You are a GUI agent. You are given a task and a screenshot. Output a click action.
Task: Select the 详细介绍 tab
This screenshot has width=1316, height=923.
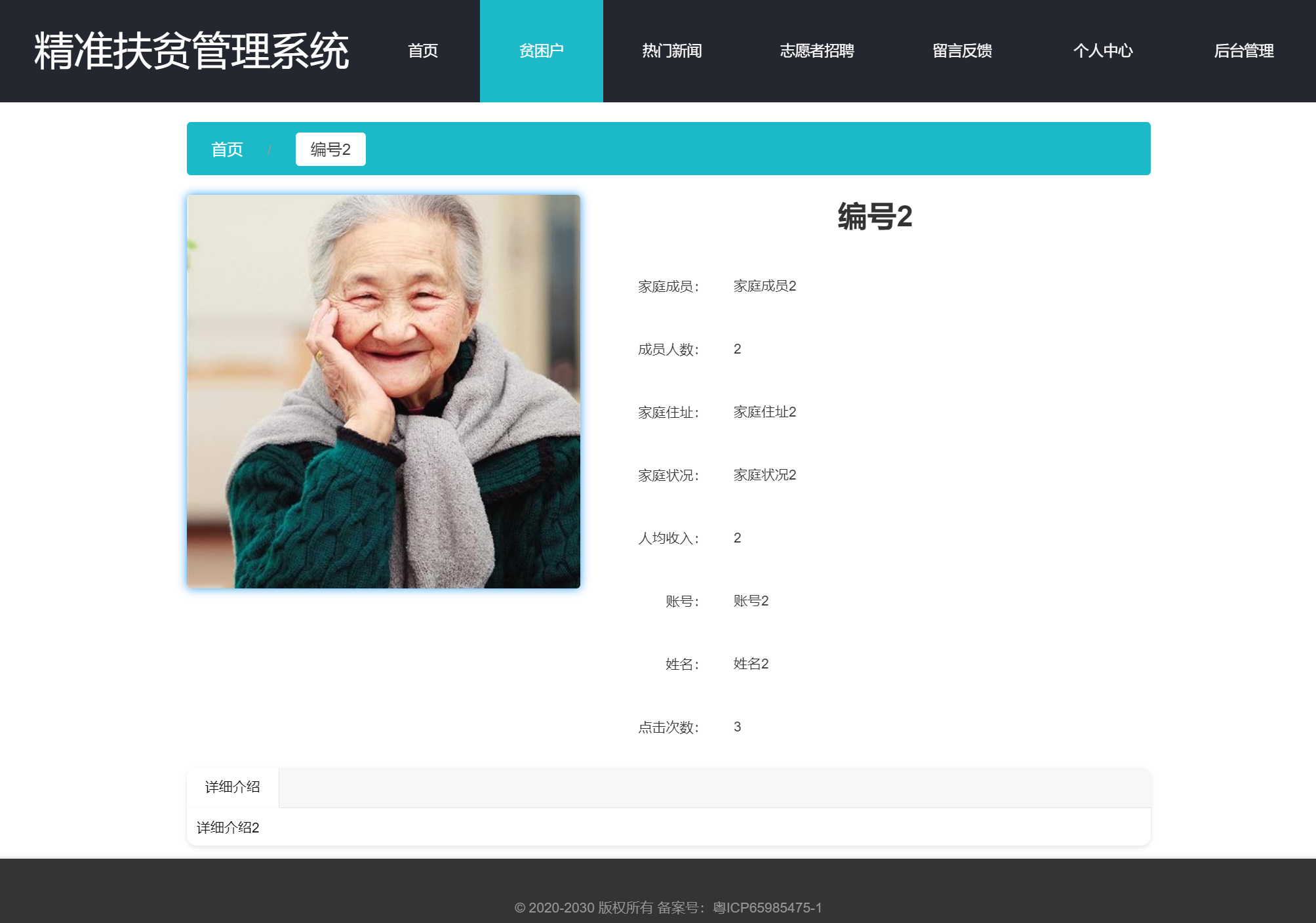tap(233, 787)
